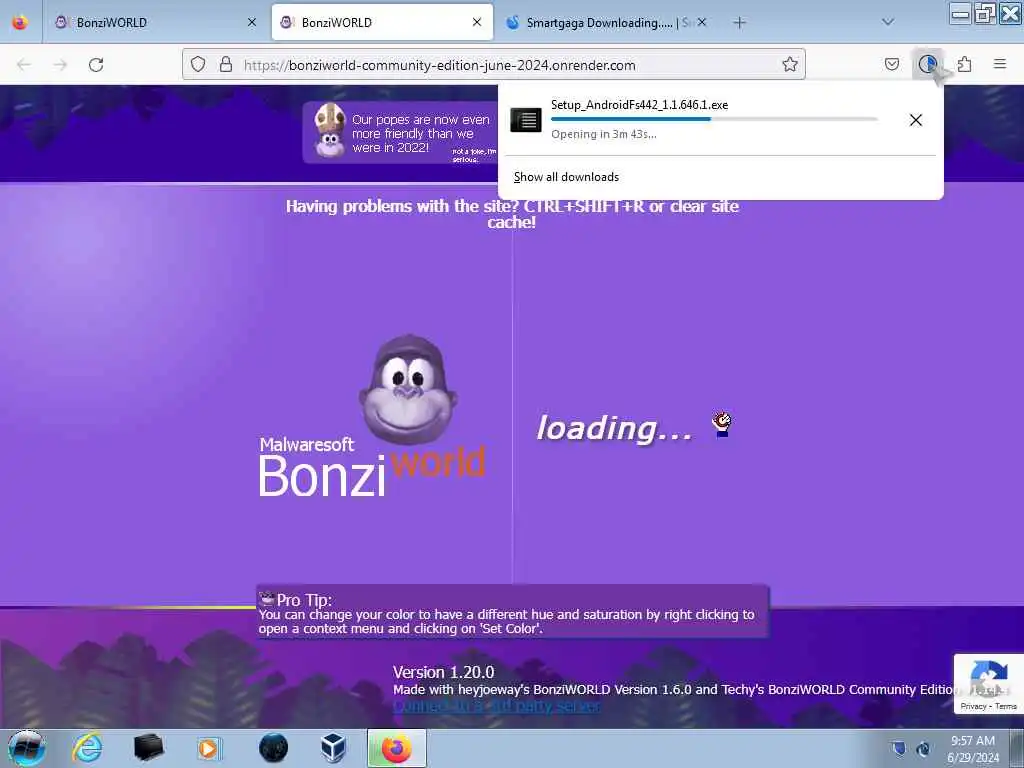Click the Firefox View icon in tab bar

click(20, 22)
